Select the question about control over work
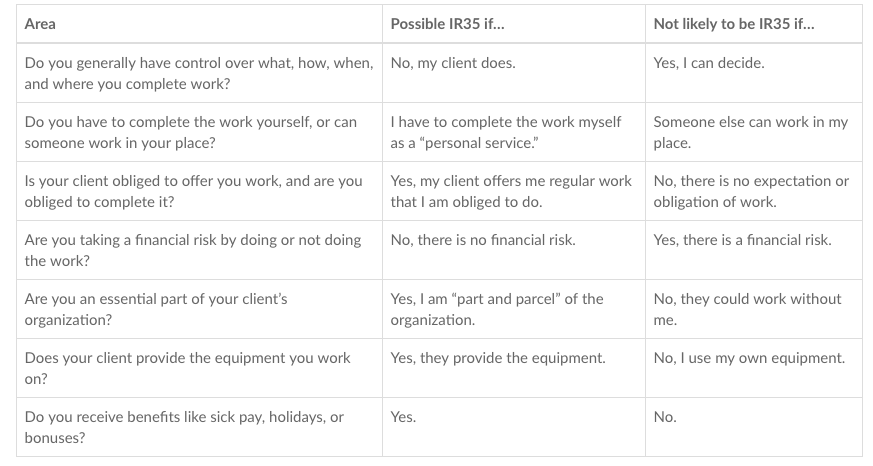Viewport: 873px width, 466px height. pos(199,73)
